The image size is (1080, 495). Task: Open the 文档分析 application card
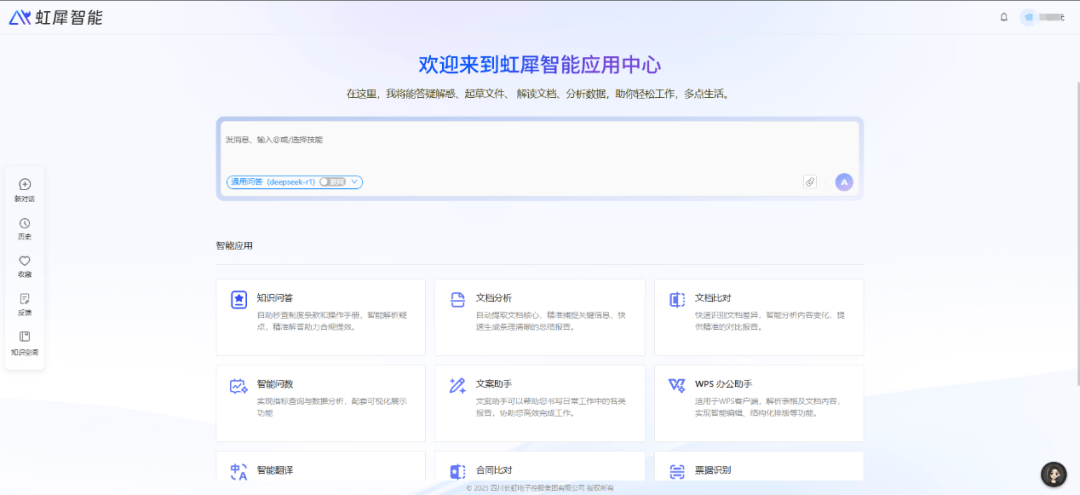pos(539,316)
